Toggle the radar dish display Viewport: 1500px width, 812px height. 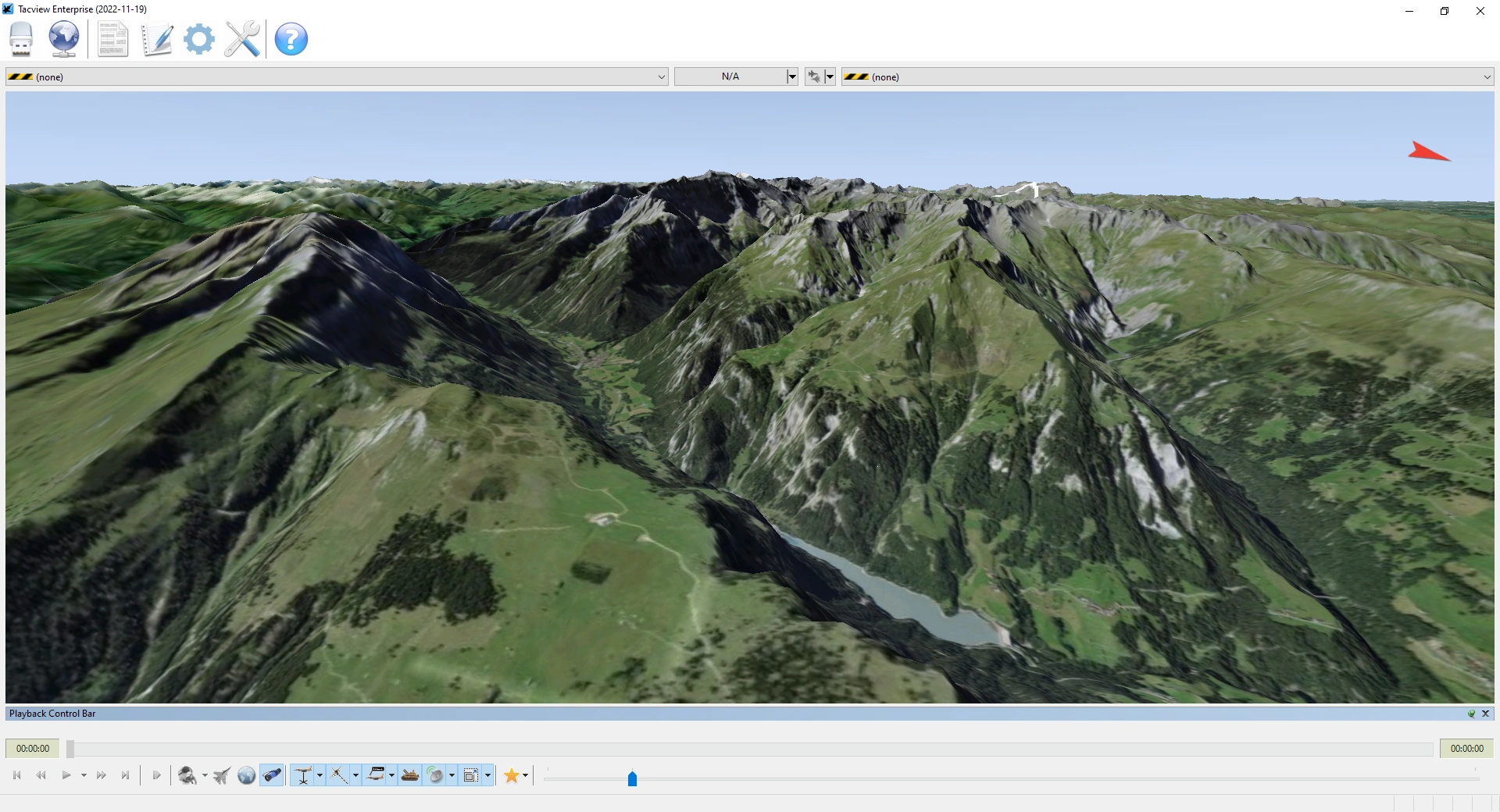click(436, 775)
